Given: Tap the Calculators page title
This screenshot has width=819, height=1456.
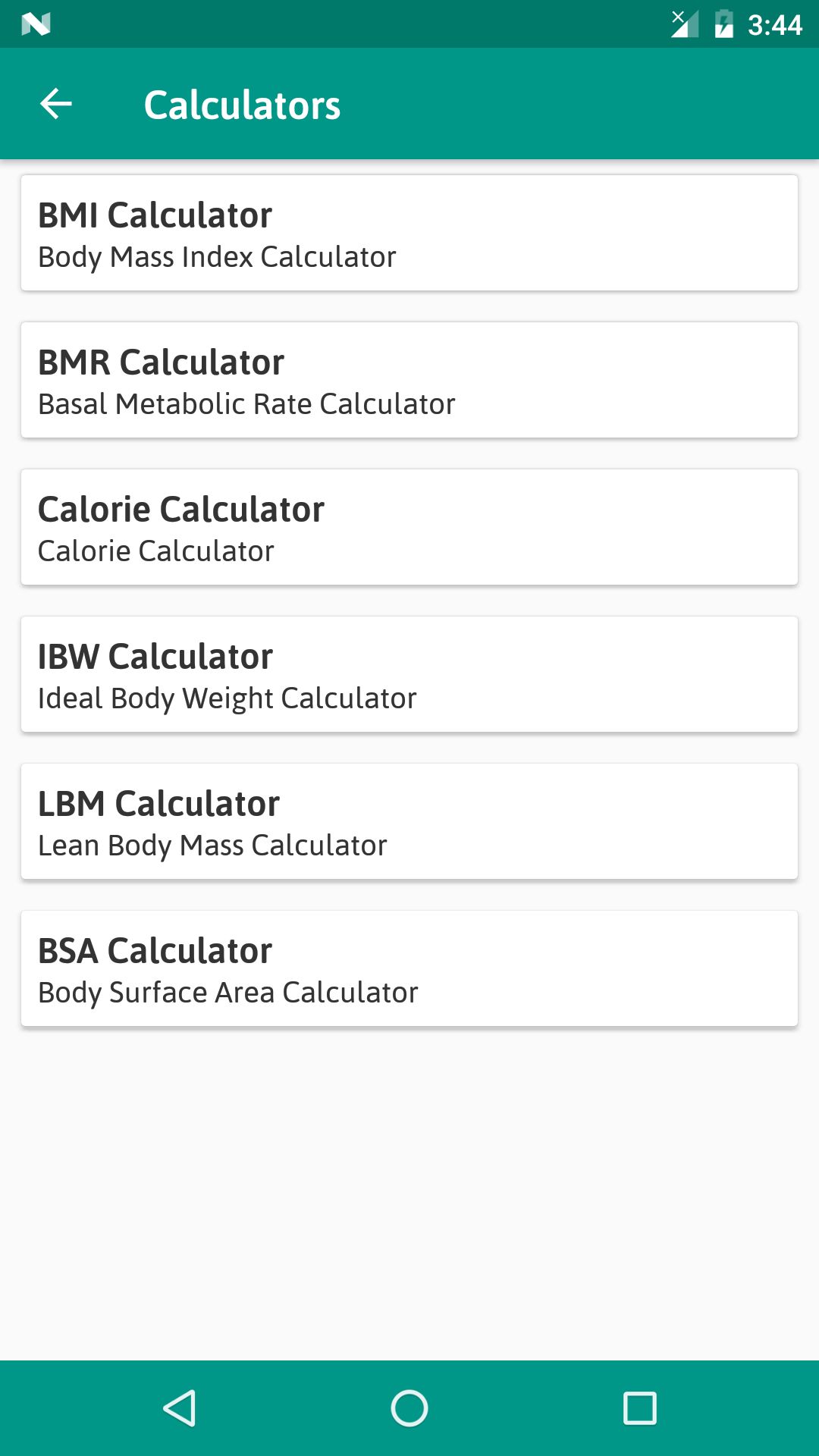Looking at the screenshot, I should click(x=242, y=105).
